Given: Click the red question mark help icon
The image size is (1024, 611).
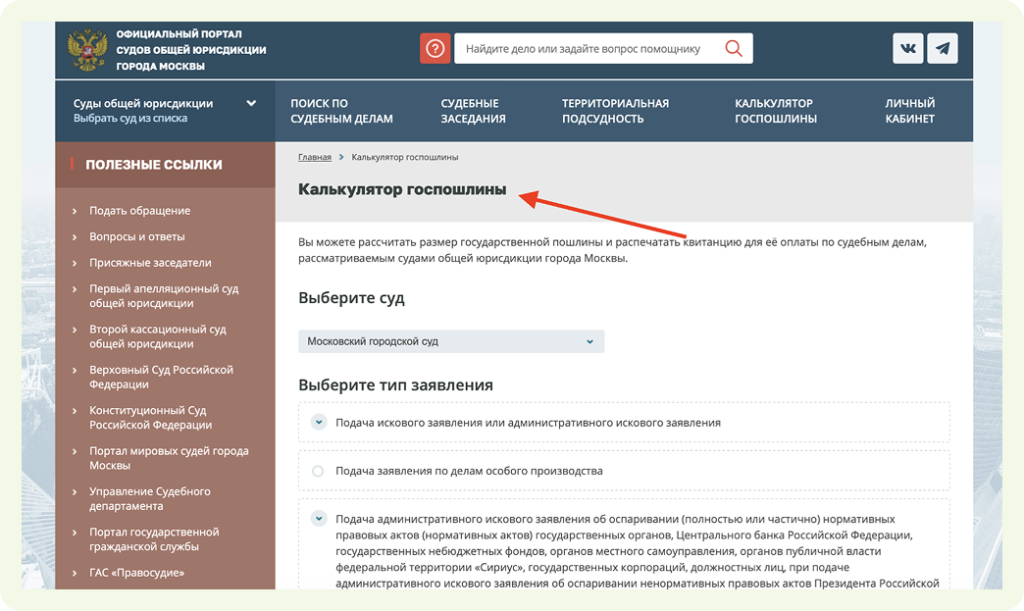Looking at the screenshot, I should [x=435, y=49].
